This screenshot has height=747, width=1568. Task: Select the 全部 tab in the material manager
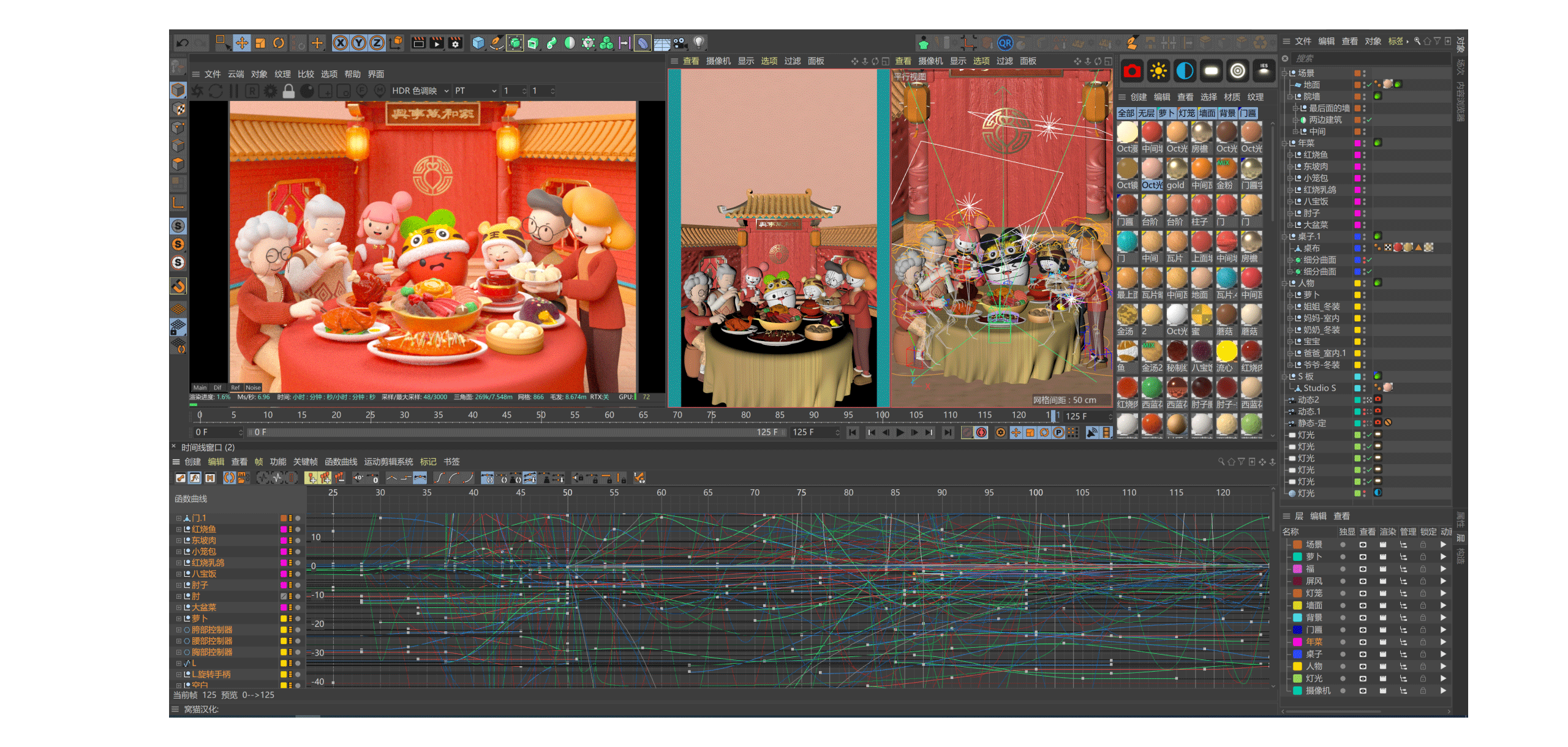[1126, 113]
